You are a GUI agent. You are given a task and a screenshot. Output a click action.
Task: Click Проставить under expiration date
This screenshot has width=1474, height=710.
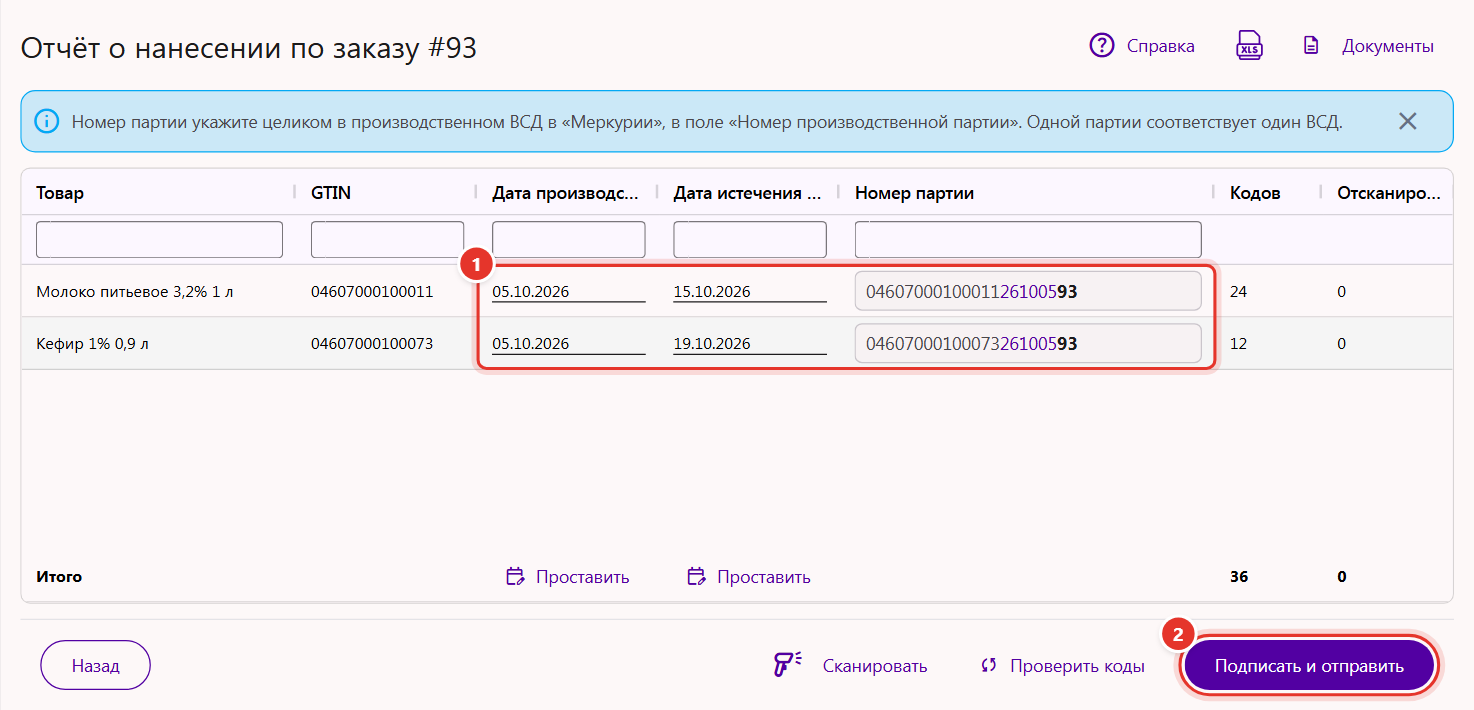click(763, 577)
